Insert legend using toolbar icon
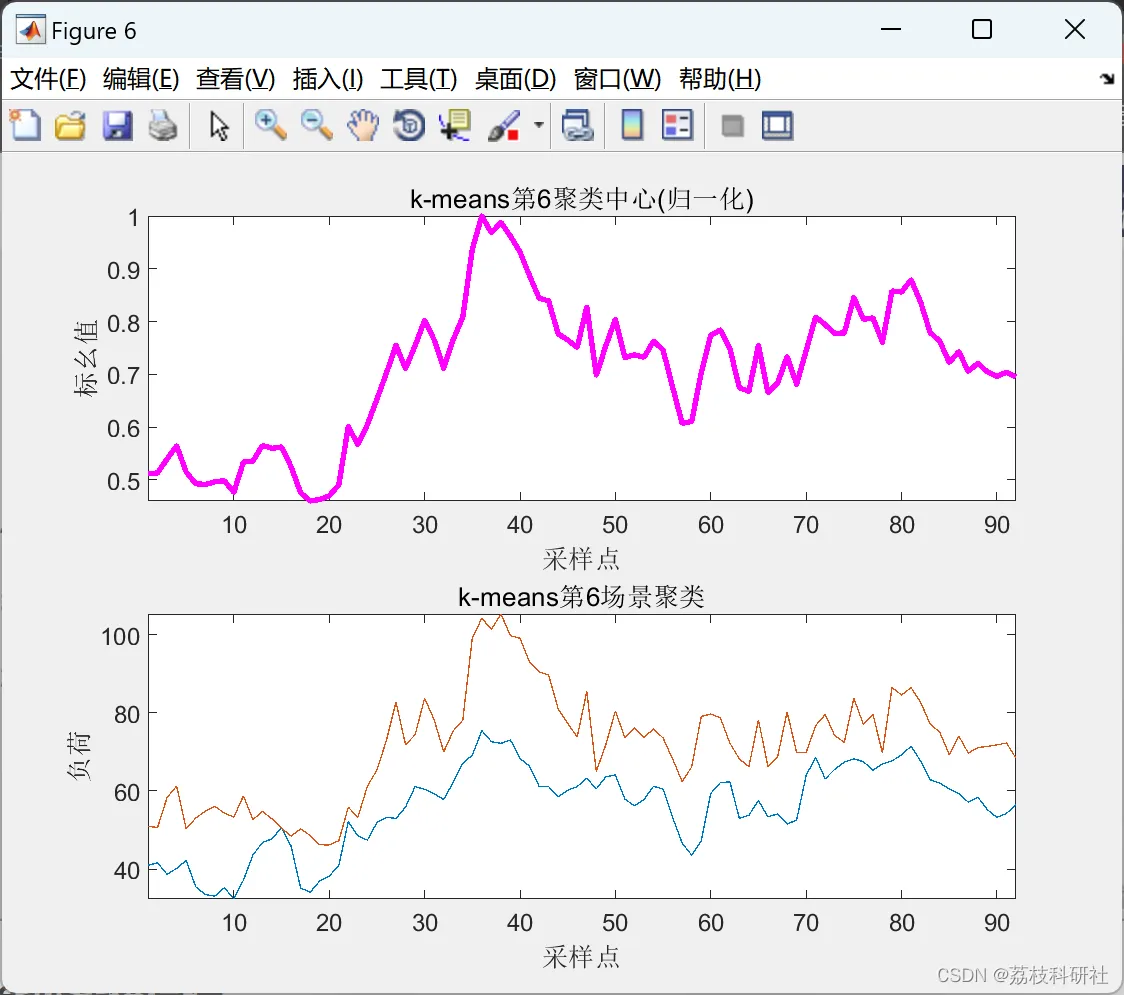This screenshot has width=1124, height=995. coord(677,125)
